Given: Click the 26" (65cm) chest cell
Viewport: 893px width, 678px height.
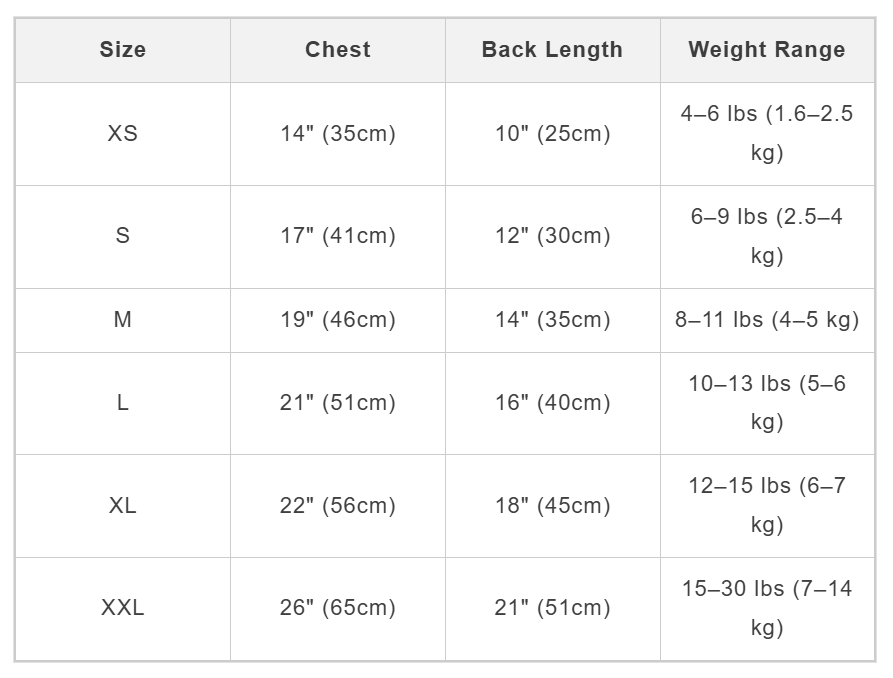Looking at the screenshot, I should (x=338, y=608).
